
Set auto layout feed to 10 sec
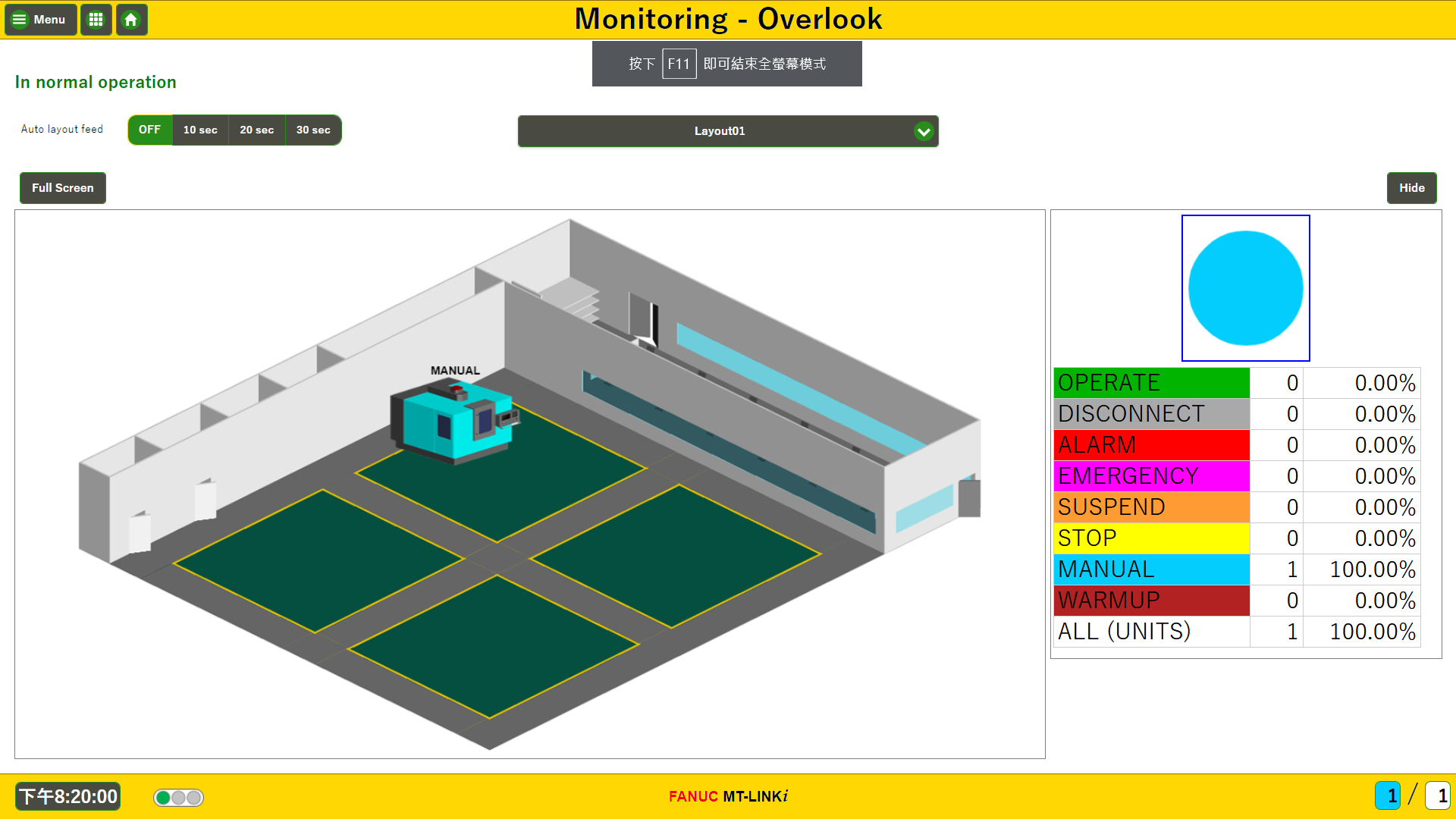(x=200, y=130)
